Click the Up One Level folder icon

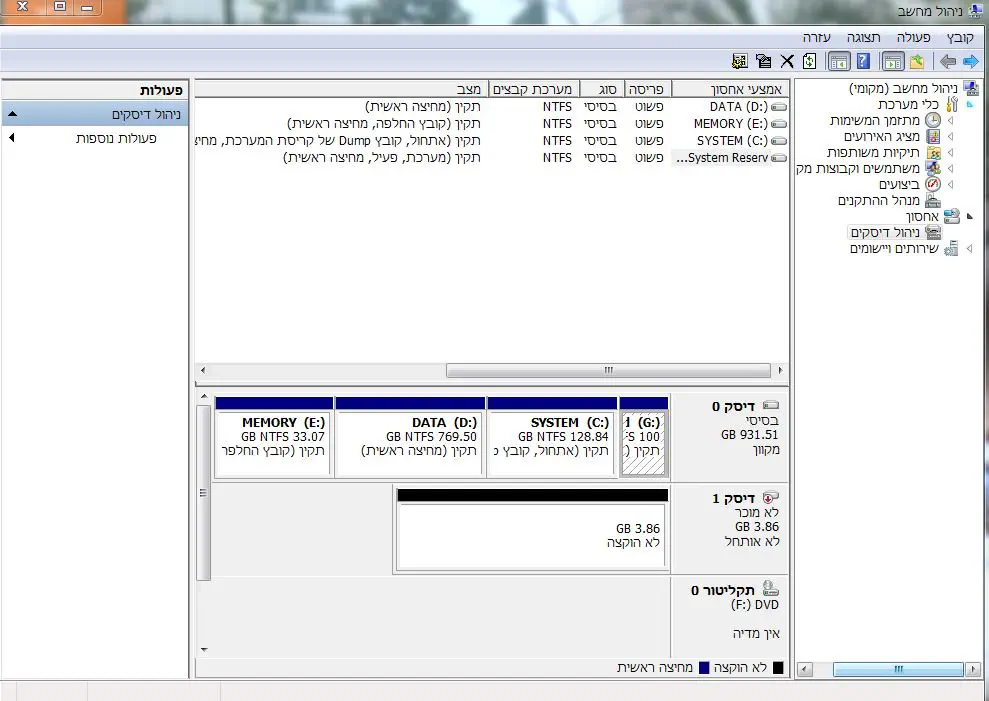(916, 62)
